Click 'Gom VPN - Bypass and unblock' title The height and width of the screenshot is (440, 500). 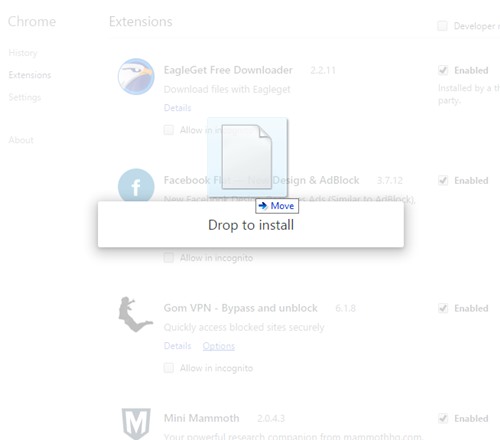240,308
